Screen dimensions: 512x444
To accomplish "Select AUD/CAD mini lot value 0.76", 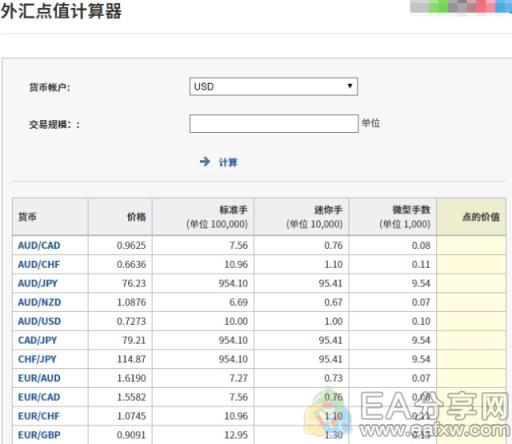I will [333, 245].
